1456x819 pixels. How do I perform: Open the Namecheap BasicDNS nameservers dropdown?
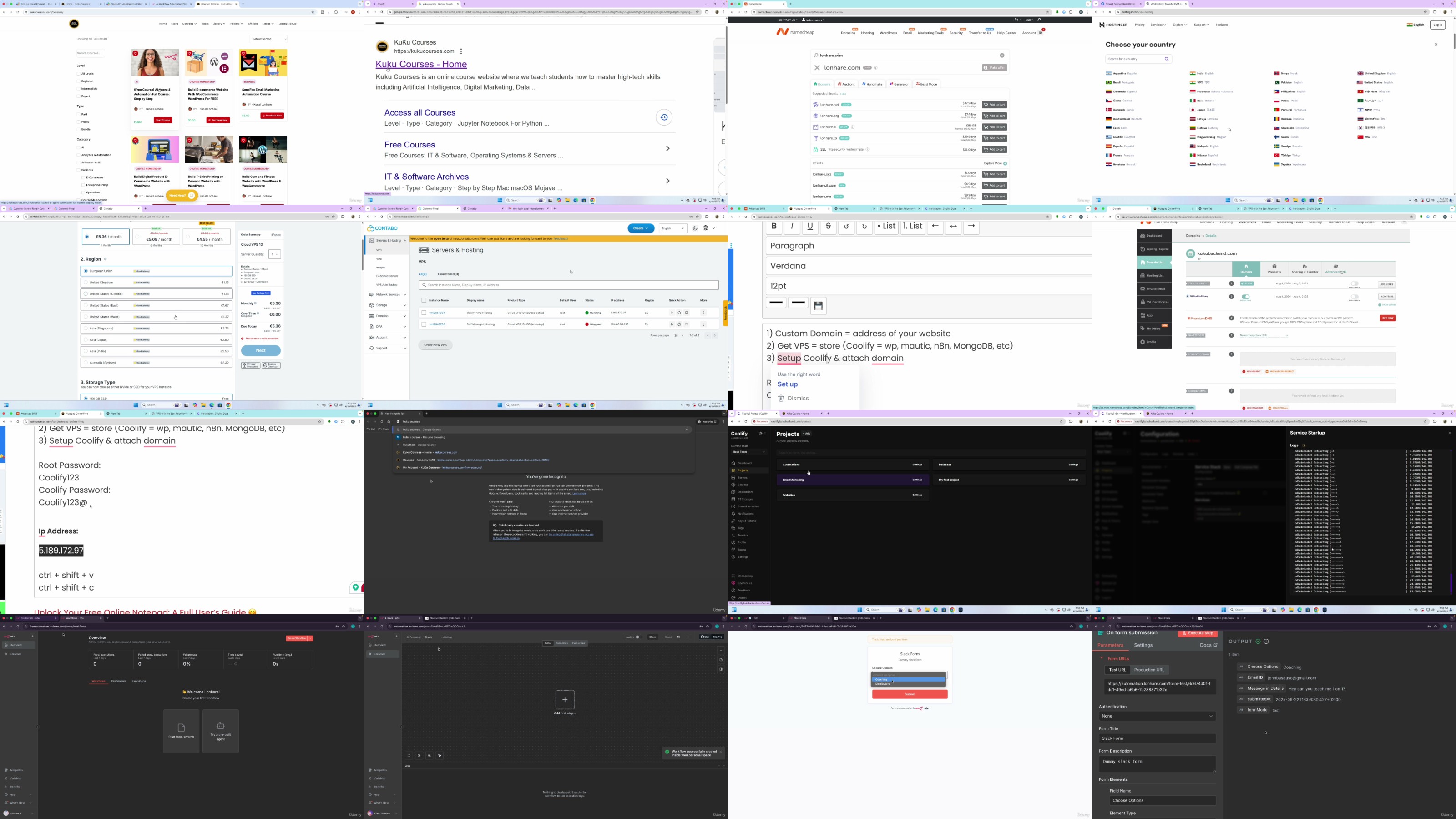point(1264,336)
